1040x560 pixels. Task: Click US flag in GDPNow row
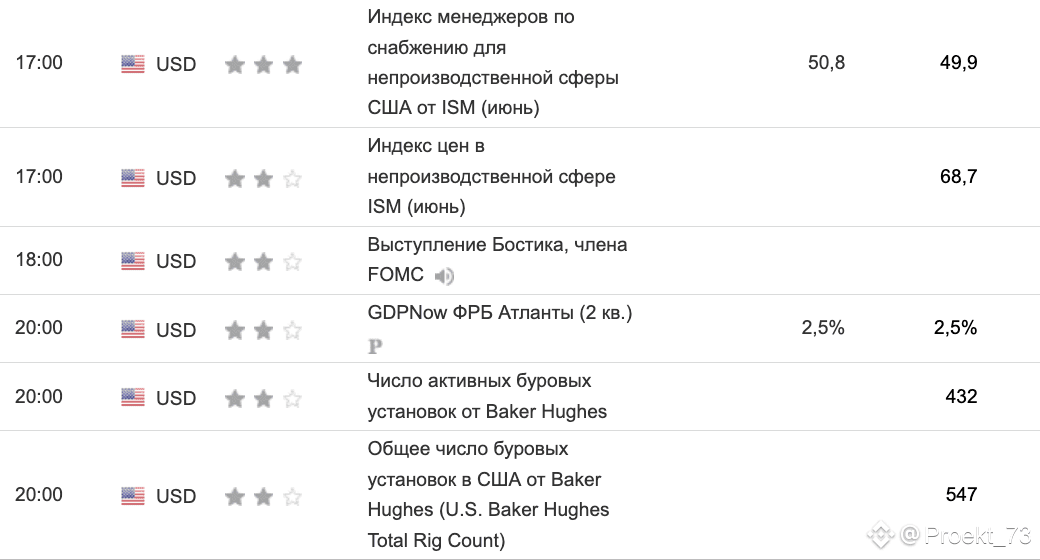tap(133, 328)
